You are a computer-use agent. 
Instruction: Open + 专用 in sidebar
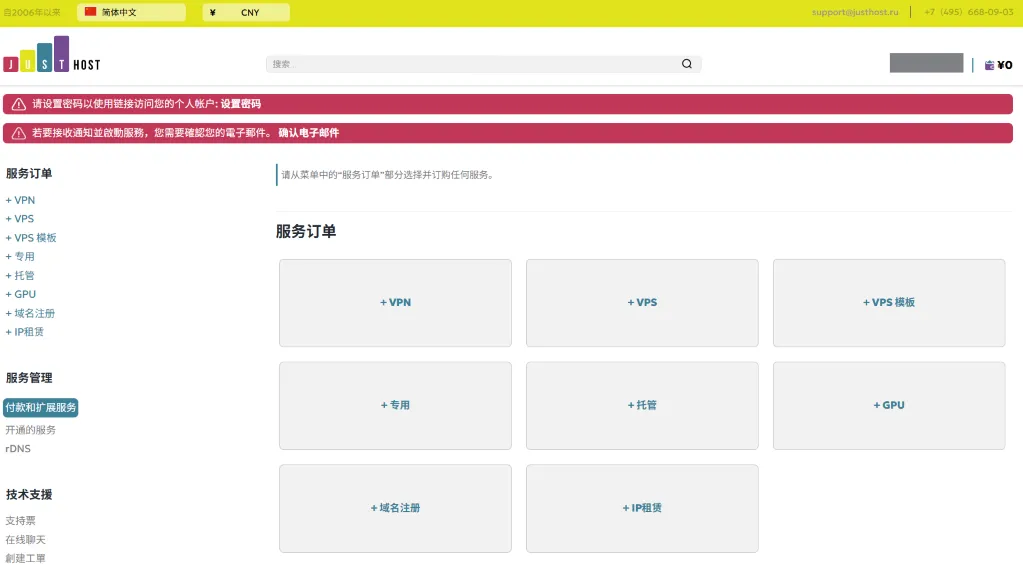tap(20, 256)
